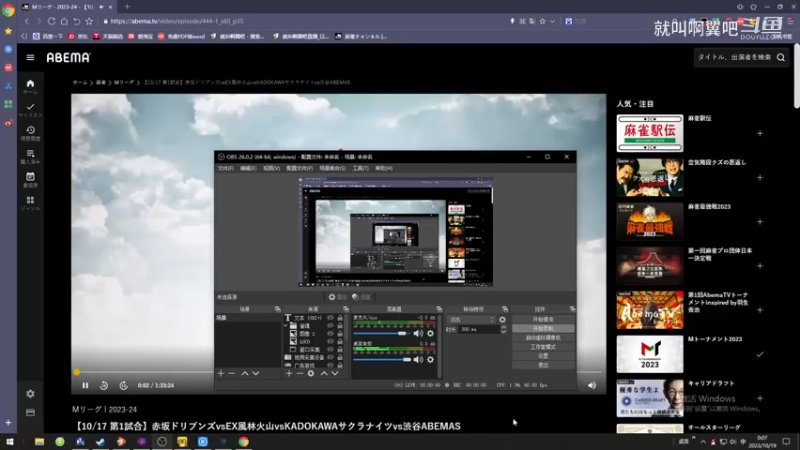Expand the dropdown arrow beside the address bar star
Screen dimensions: 800x450
(552, 21)
